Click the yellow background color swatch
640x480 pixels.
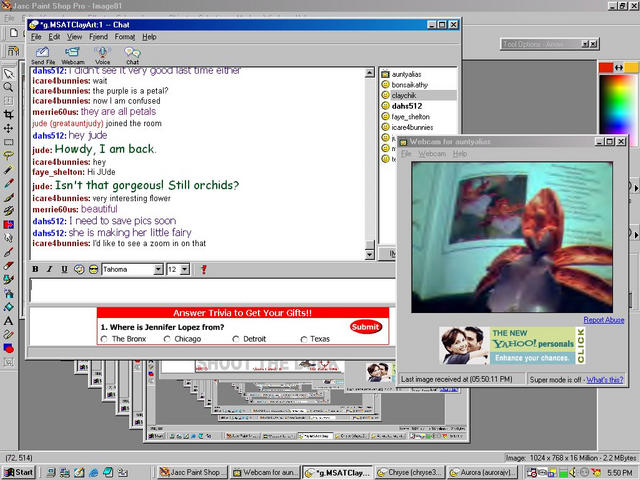click(x=631, y=68)
